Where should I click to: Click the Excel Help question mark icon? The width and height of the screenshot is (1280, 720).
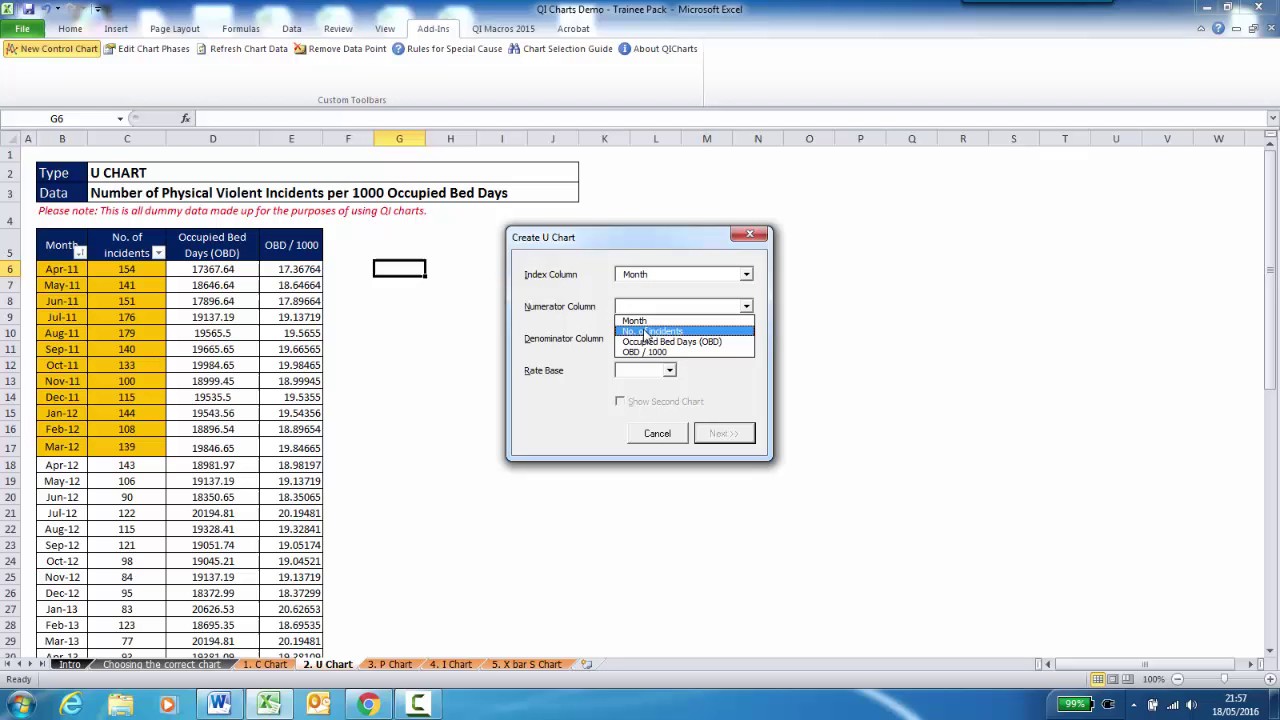(x=1218, y=28)
